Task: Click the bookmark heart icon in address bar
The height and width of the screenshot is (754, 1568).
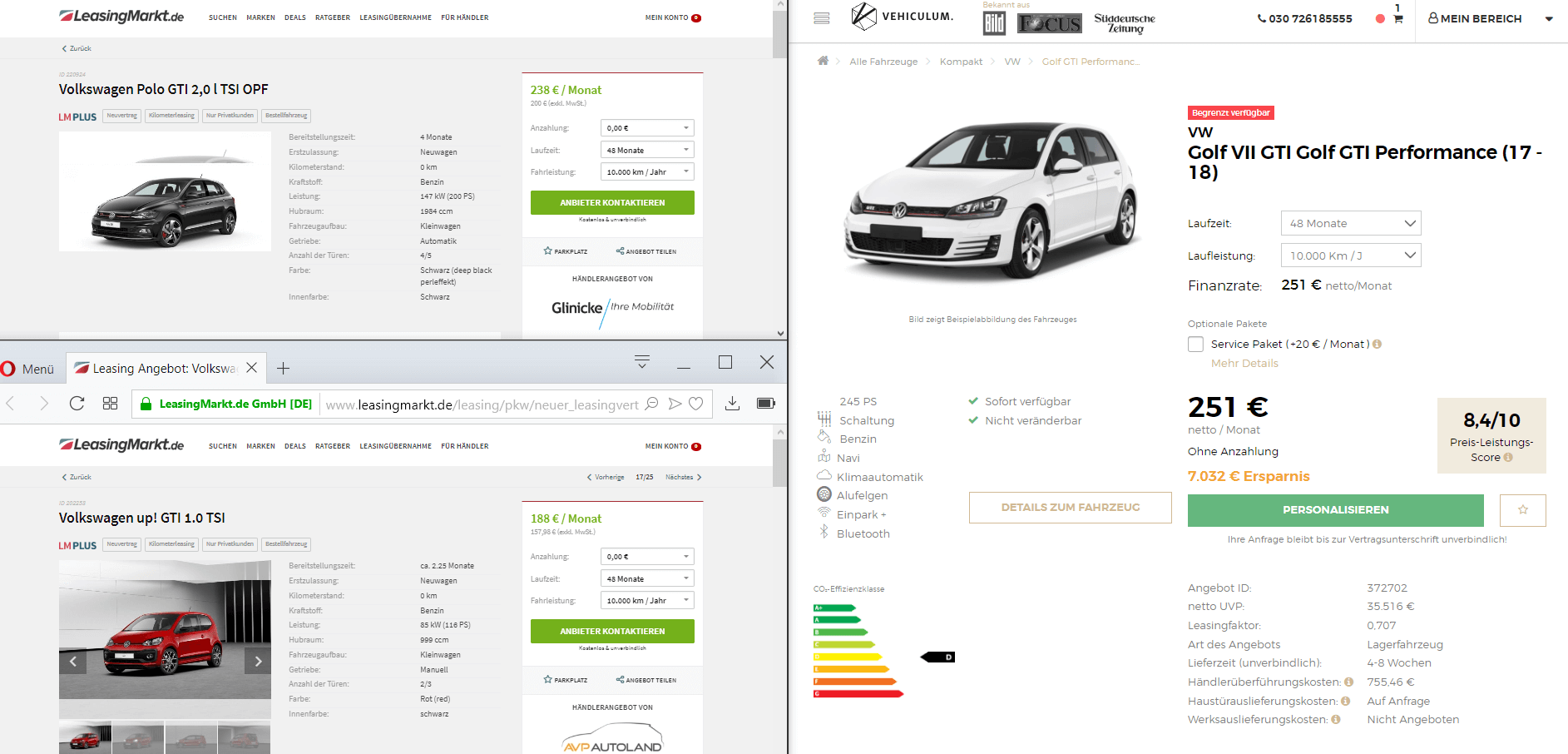Action: point(696,404)
